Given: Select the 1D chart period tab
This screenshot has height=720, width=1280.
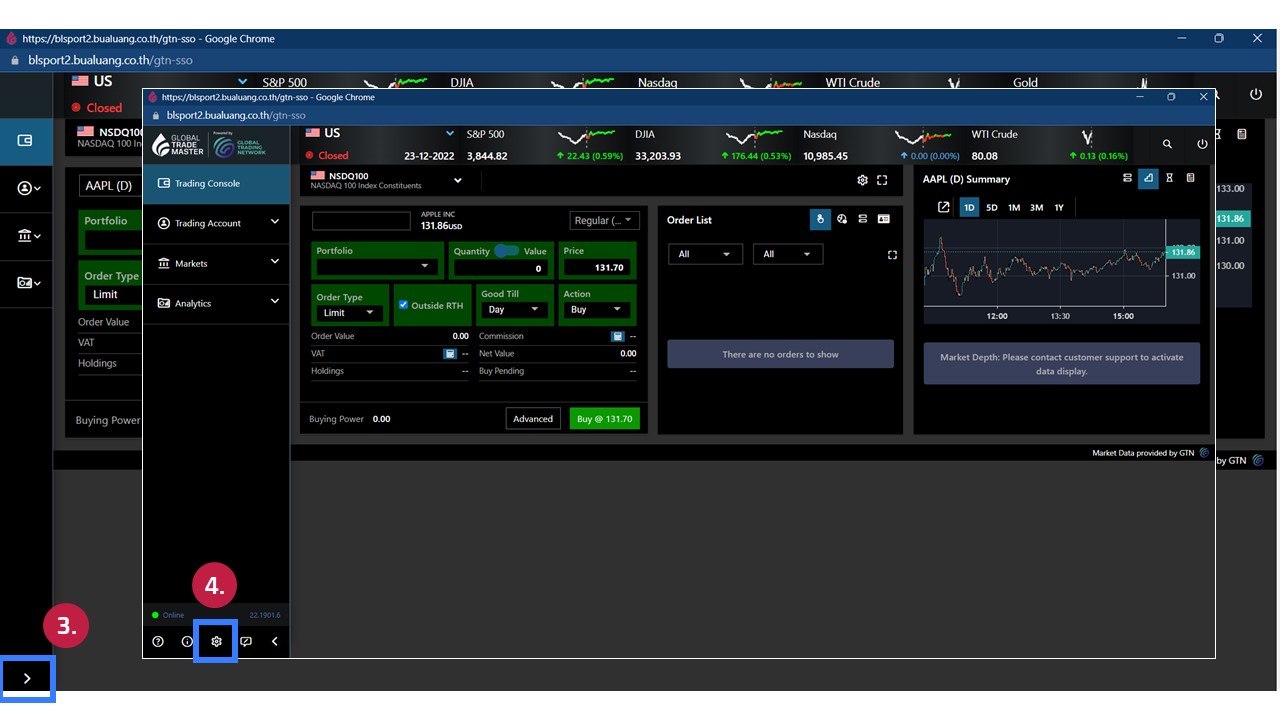Looking at the screenshot, I should (969, 207).
